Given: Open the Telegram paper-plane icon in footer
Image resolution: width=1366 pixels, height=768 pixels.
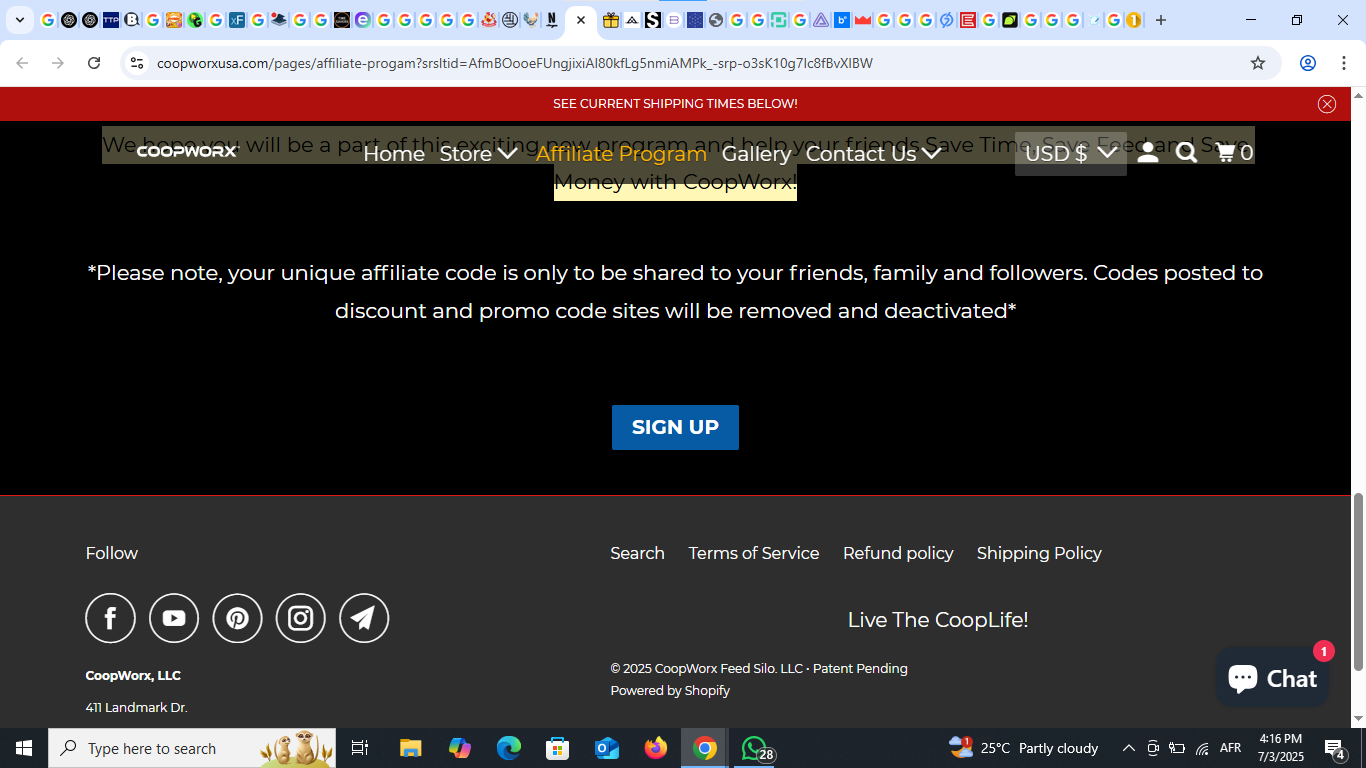Looking at the screenshot, I should (364, 618).
